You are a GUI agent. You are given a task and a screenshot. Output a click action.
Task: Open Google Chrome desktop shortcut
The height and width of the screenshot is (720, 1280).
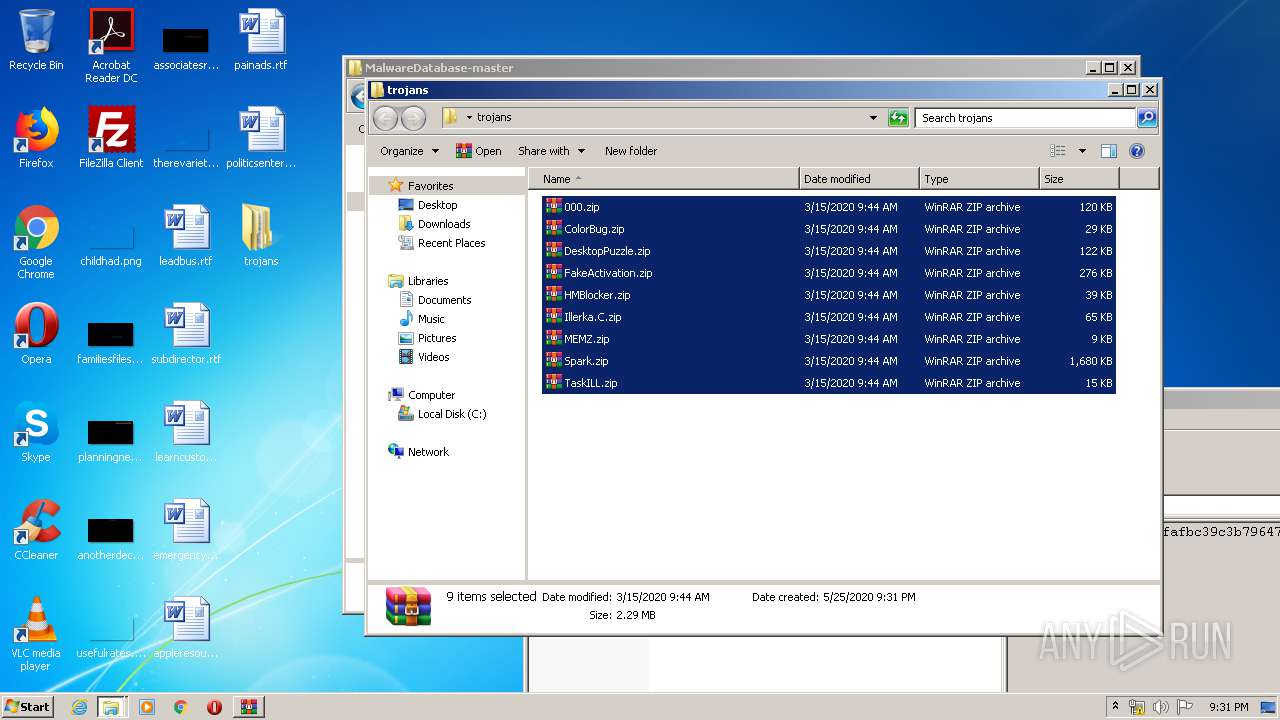coord(36,242)
